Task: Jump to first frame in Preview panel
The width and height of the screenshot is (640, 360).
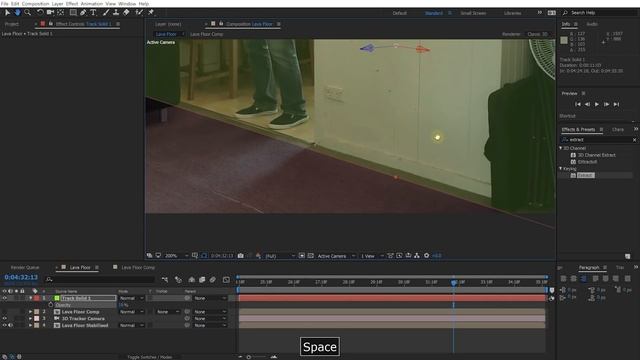Action: pyautogui.click(x=578, y=104)
